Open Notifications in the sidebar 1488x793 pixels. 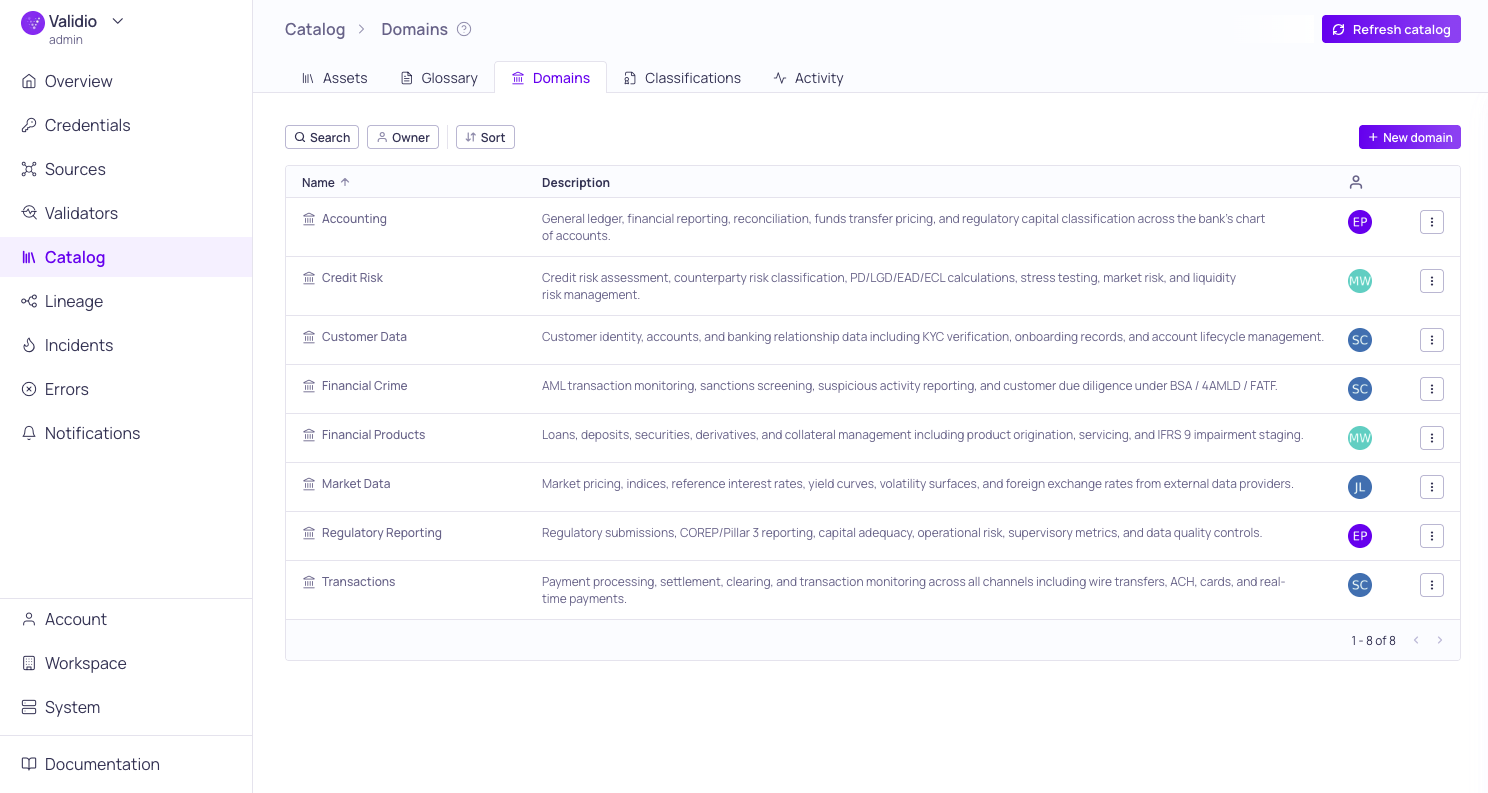point(126,433)
